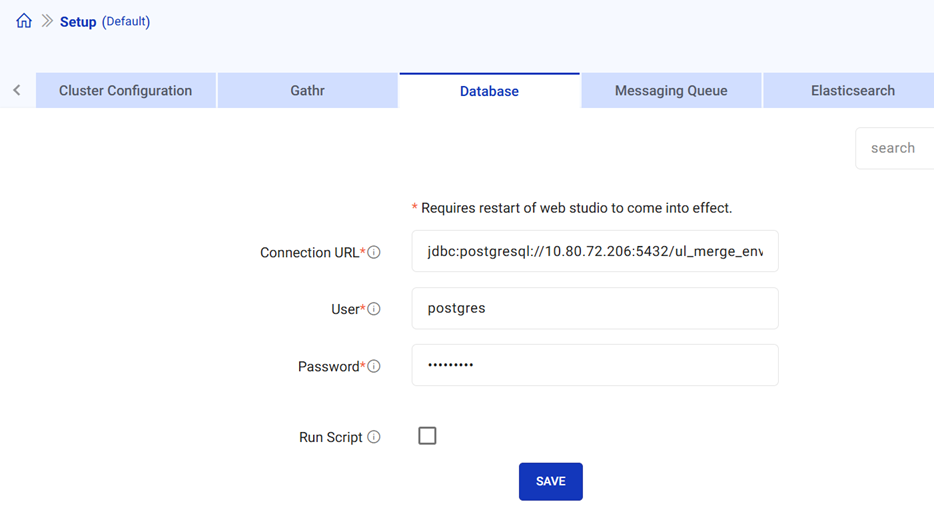Click the SAVE button

[x=550, y=481]
